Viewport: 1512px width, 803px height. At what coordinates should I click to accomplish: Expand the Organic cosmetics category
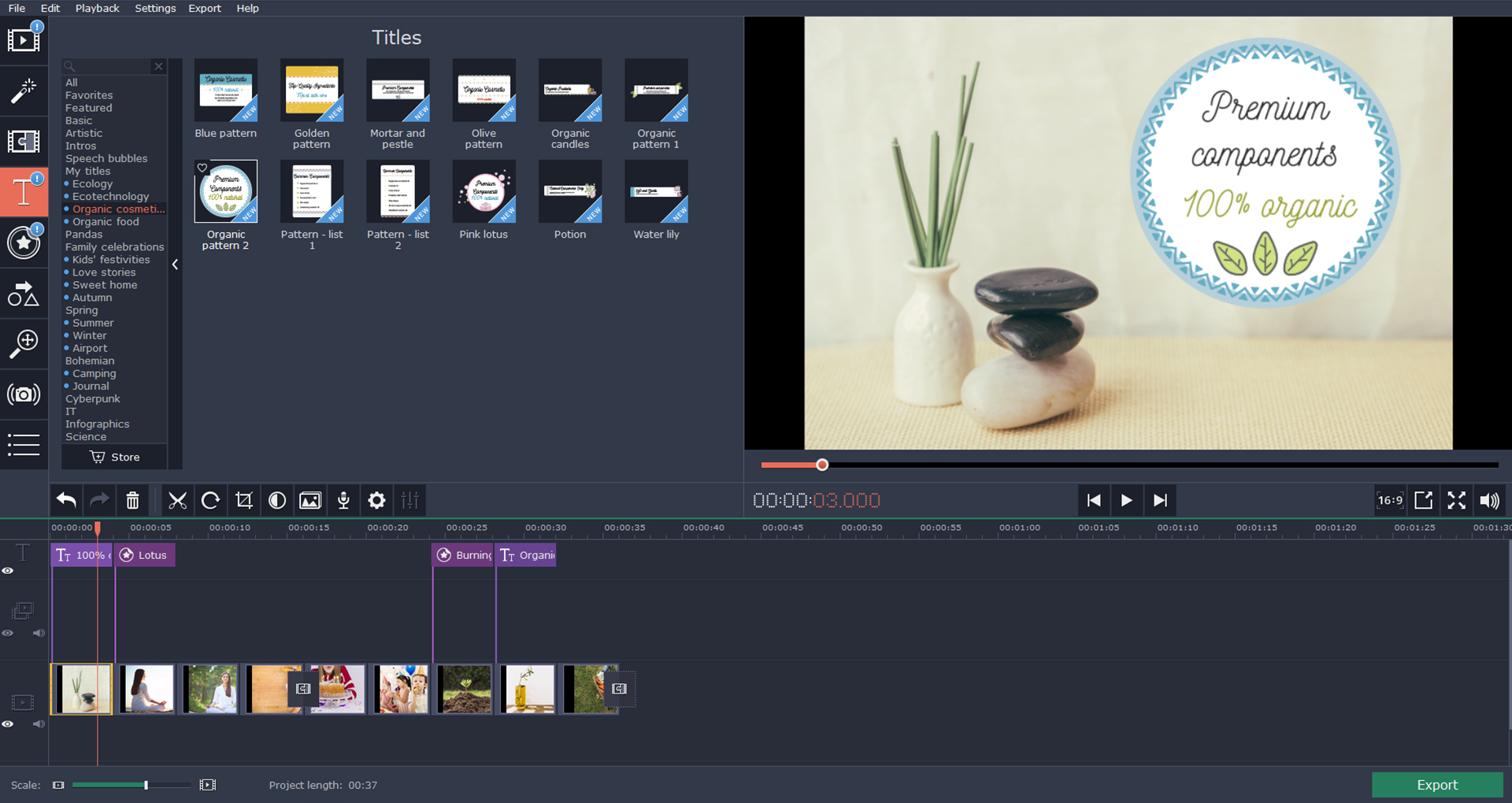(x=118, y=209)
